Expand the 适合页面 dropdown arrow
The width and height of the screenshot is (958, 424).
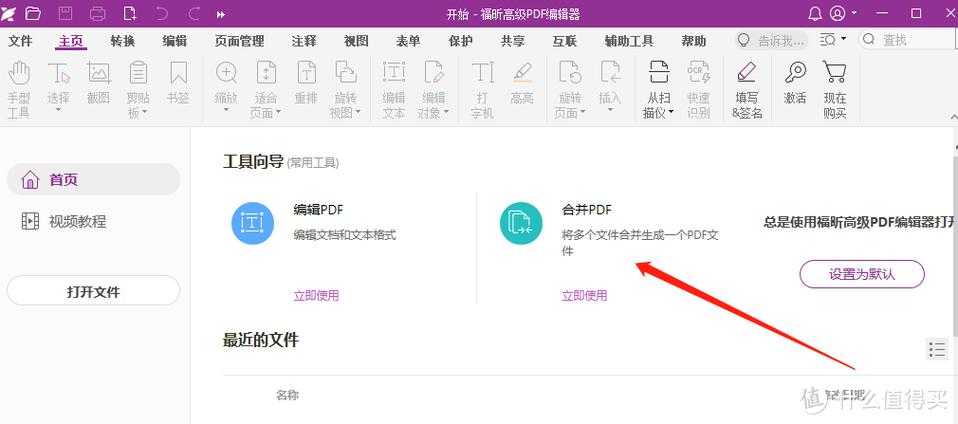(x=278, y=112)
